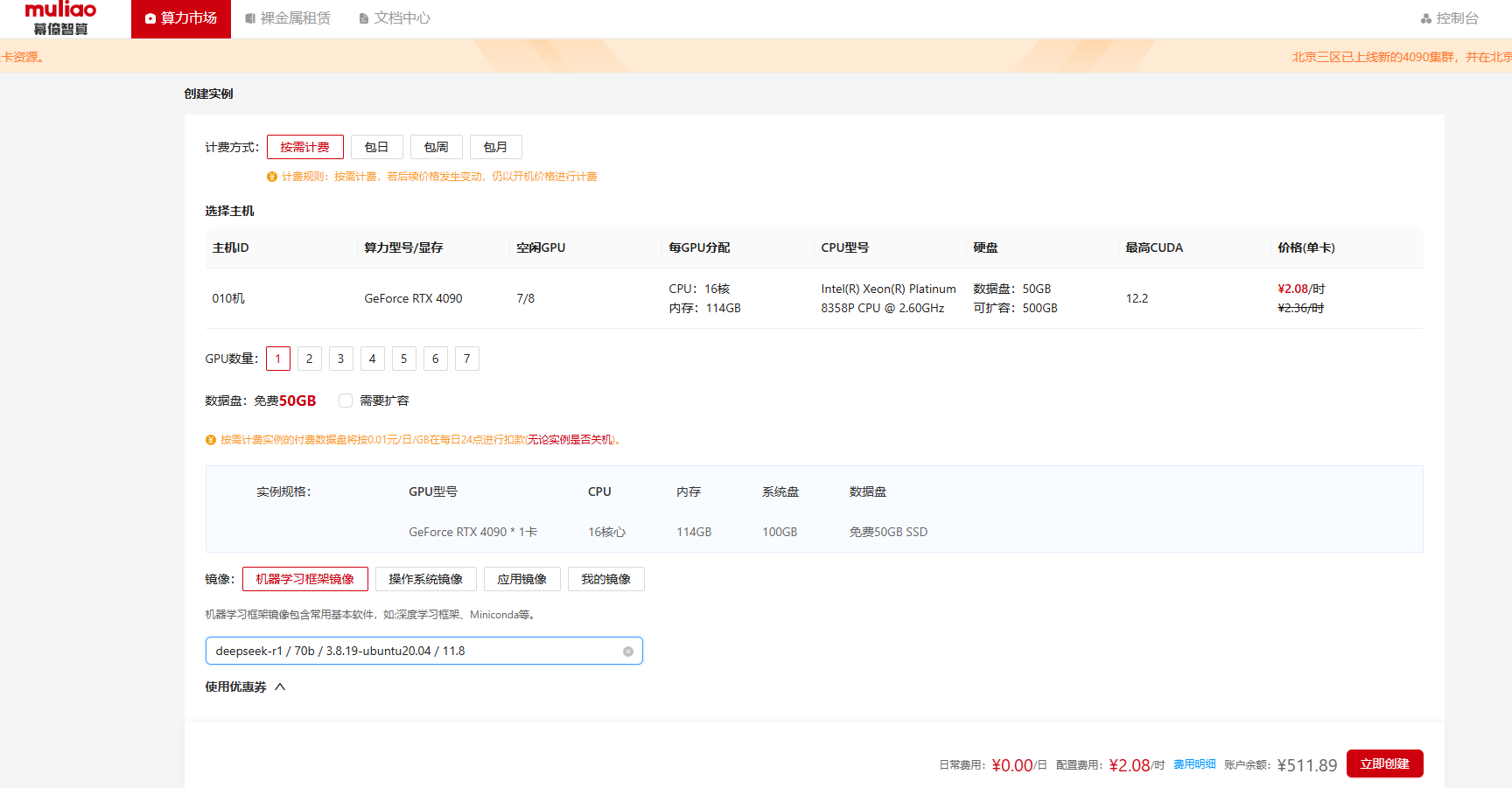Select 操作系统镜像 image type

pos(426,579)
